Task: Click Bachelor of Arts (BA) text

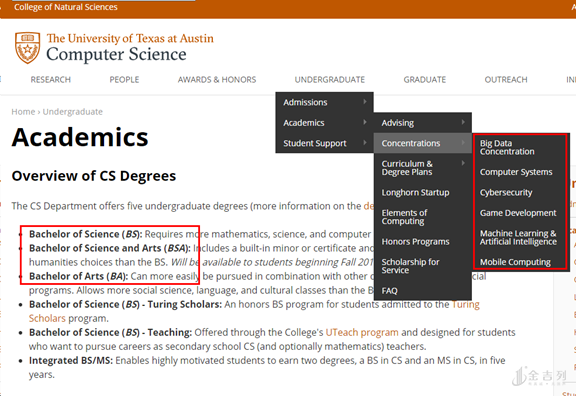Action: [79, 276]
